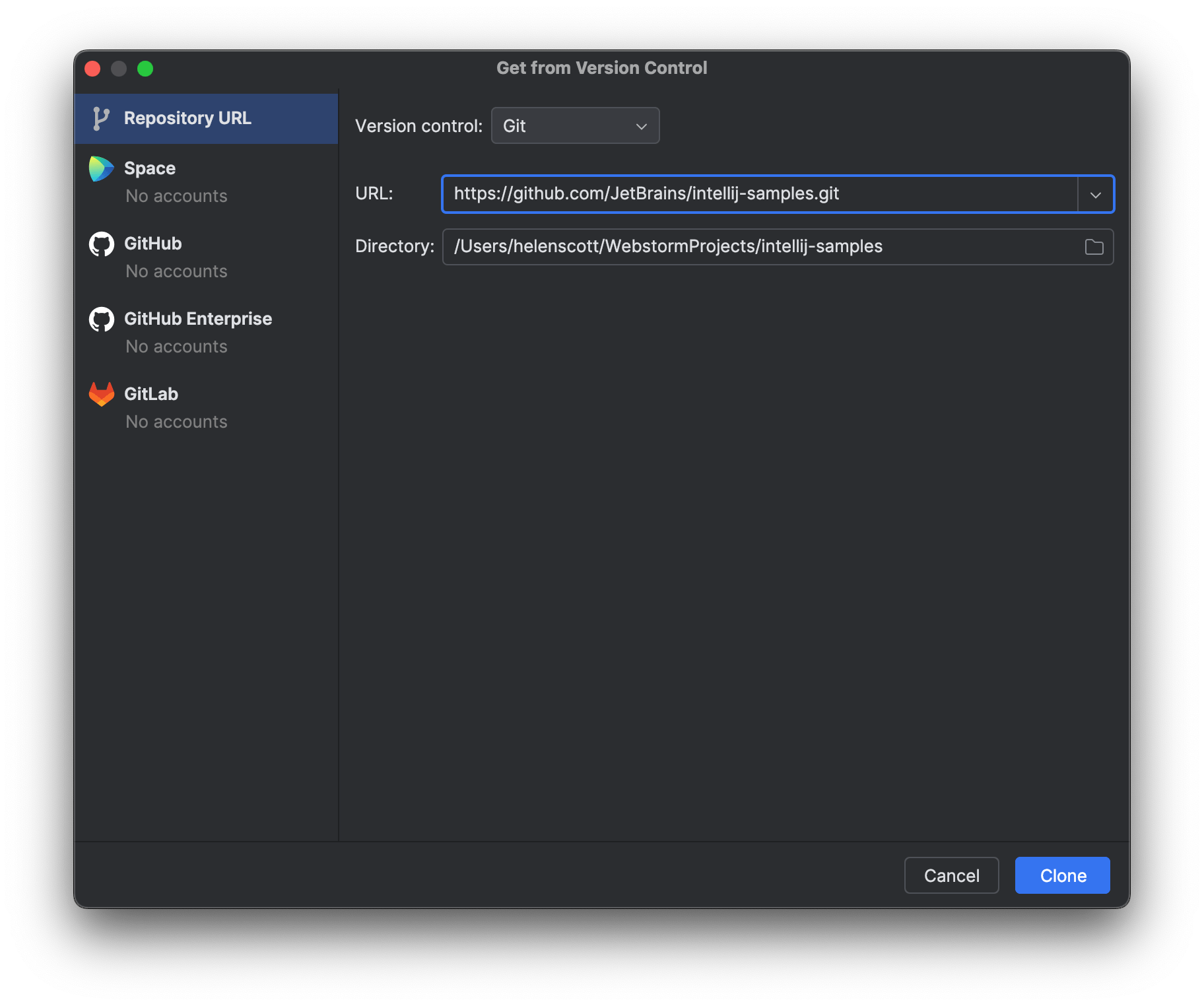Click the green maximize traffic light
1204x1006 pixels.
tap(145, 69)
